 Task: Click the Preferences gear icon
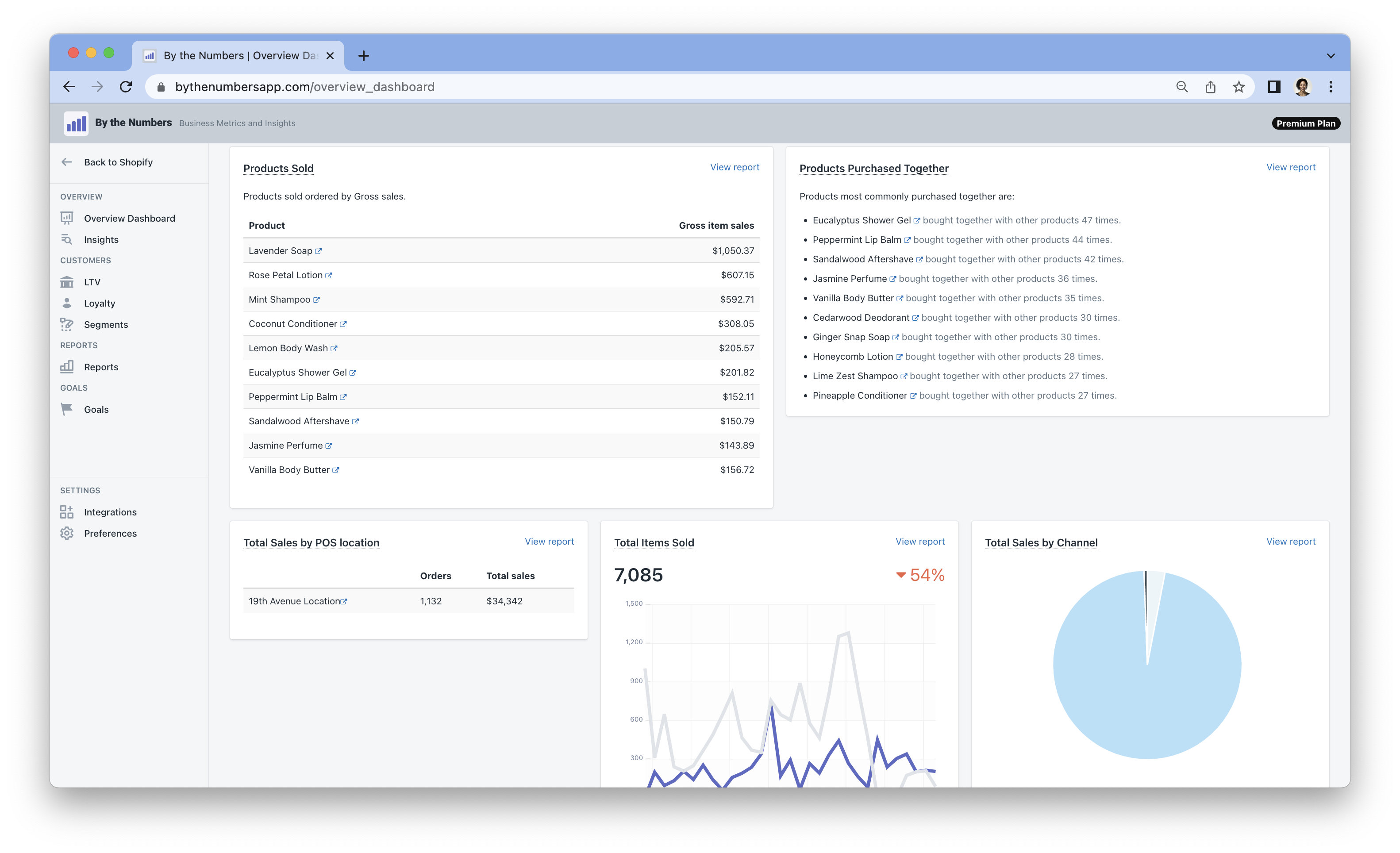[x=67, y=533]
